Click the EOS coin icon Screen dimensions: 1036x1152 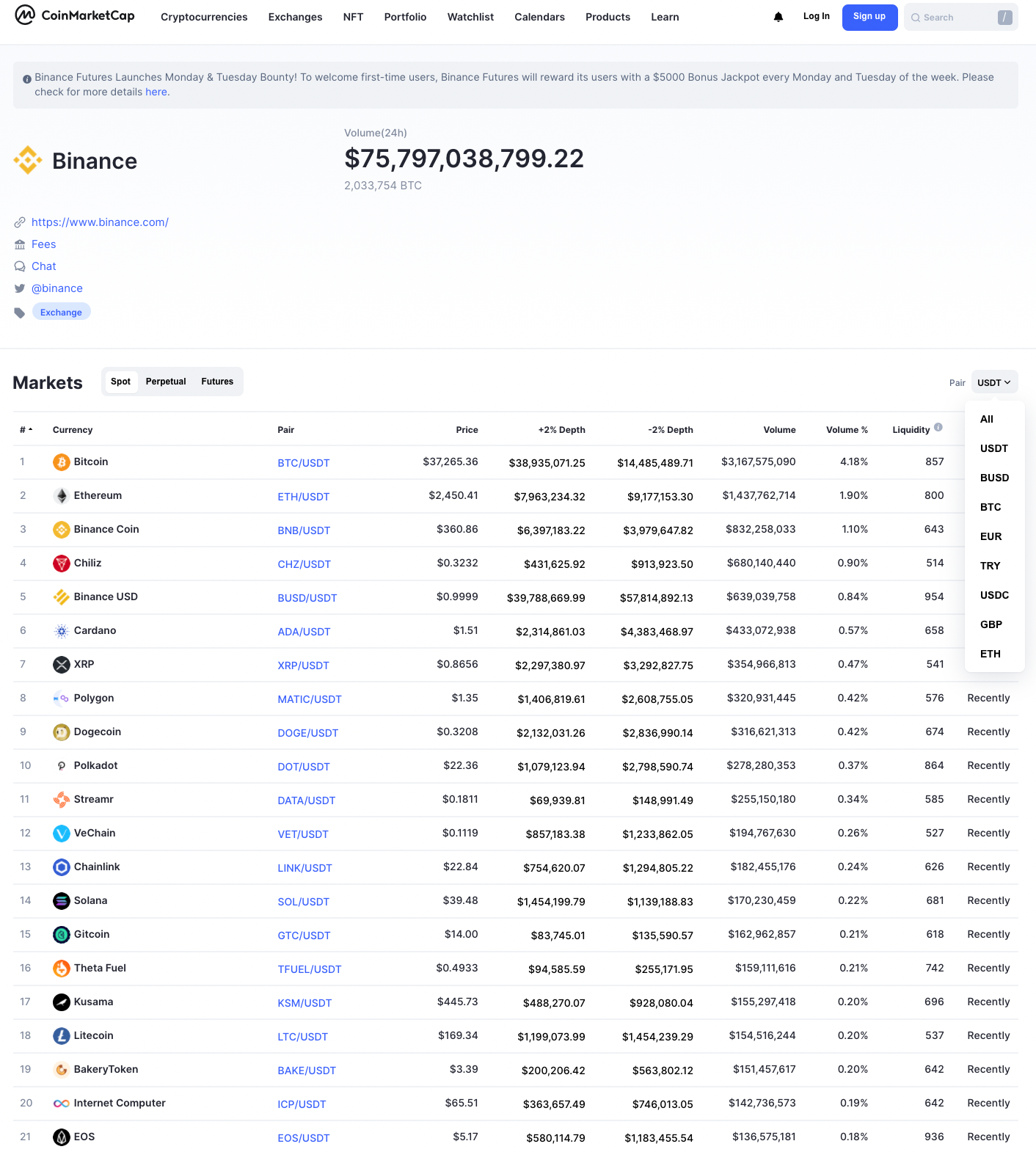pyautogui.click(x=62, y=1137)
